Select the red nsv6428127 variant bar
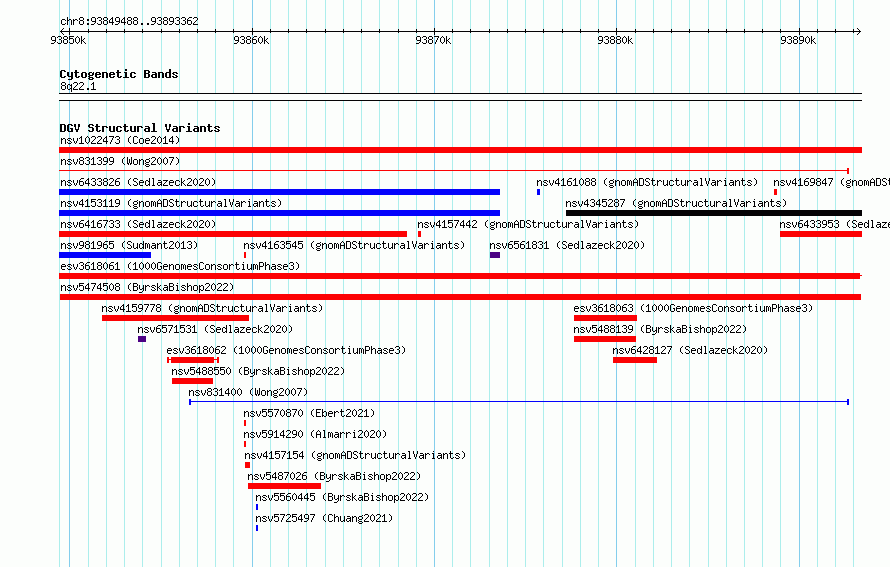The width and height of the screenshot is (890, 567). [x=635, y=360]
